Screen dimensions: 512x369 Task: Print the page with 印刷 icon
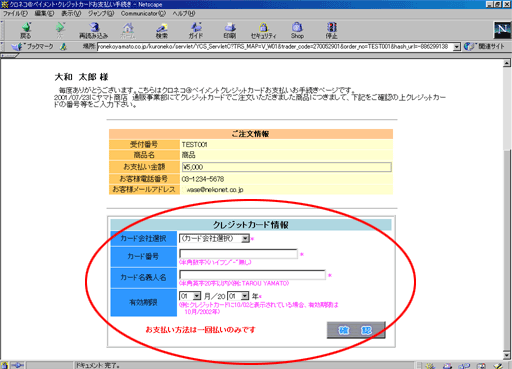230,30
